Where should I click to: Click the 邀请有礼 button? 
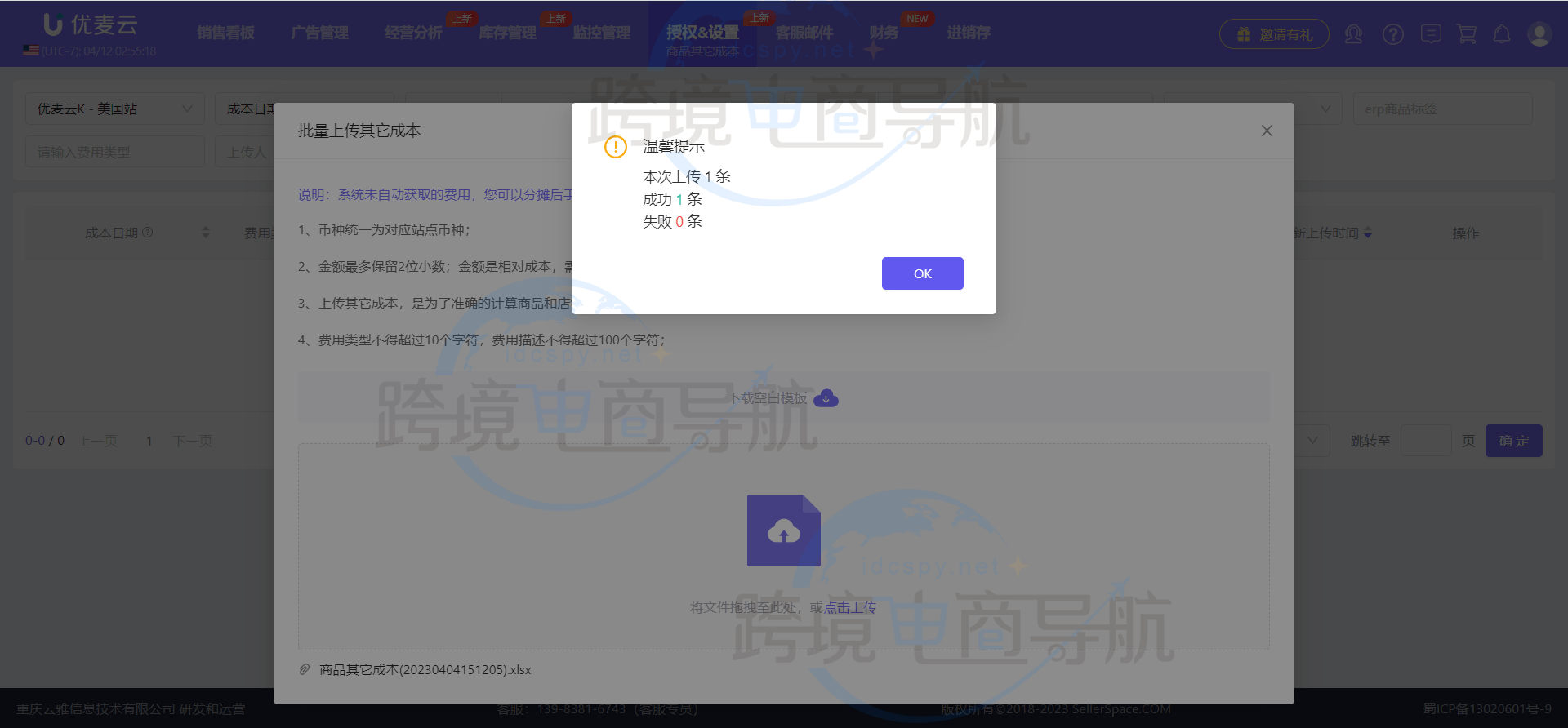[1274, 34]
